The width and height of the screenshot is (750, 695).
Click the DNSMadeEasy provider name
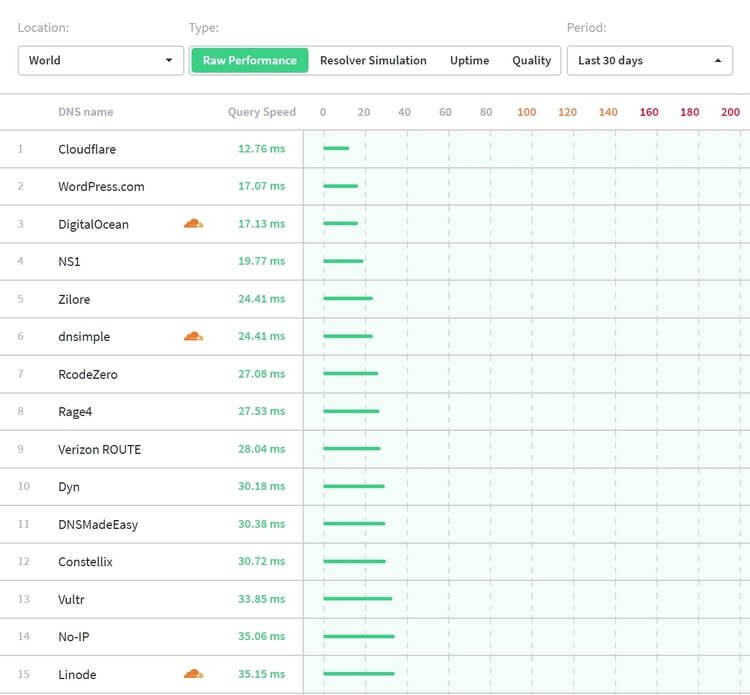coord(98,525)
